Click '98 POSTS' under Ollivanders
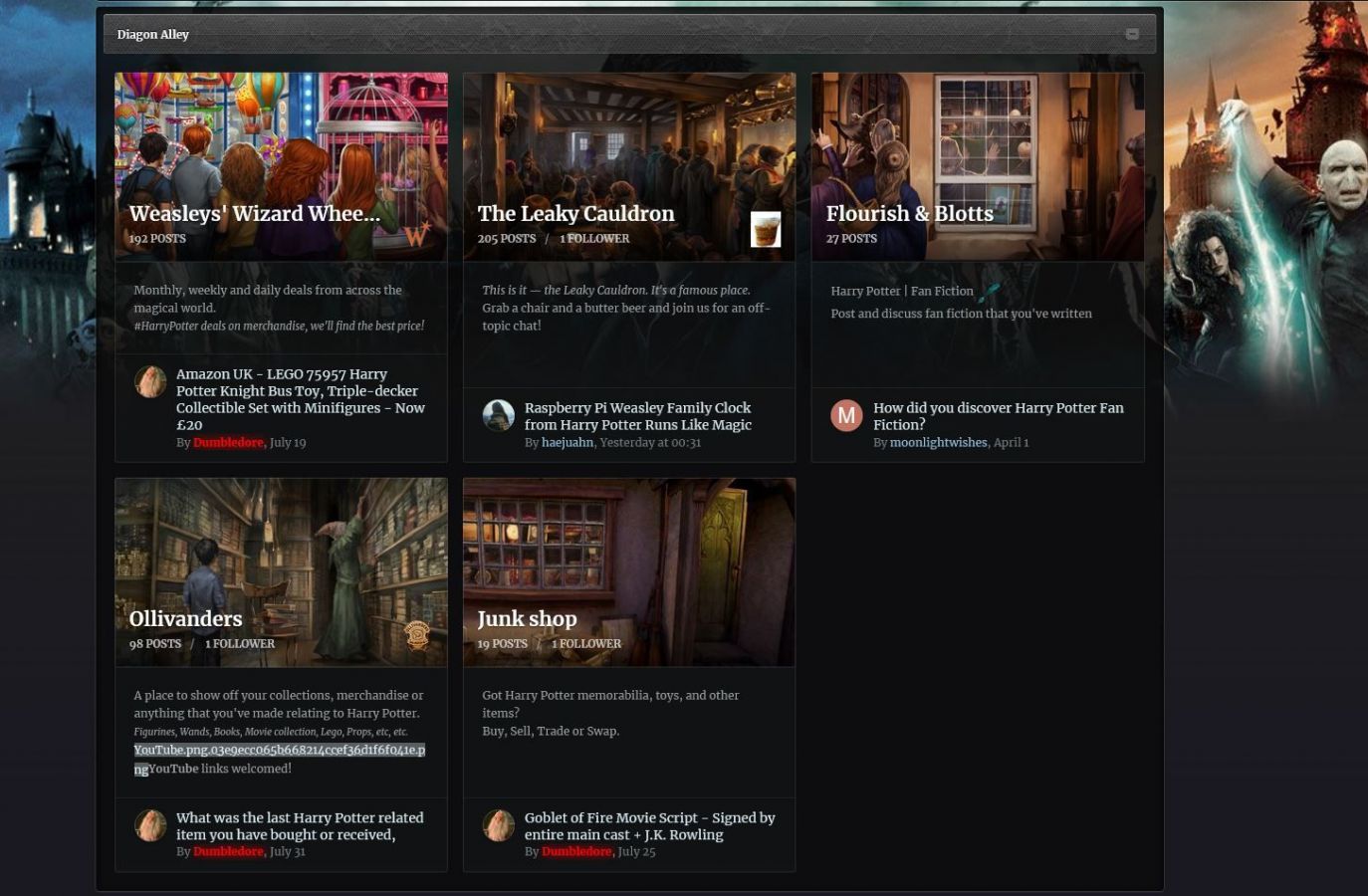Image resolution: width=1368 pixels, height=896 pixels. click(155, 643)
